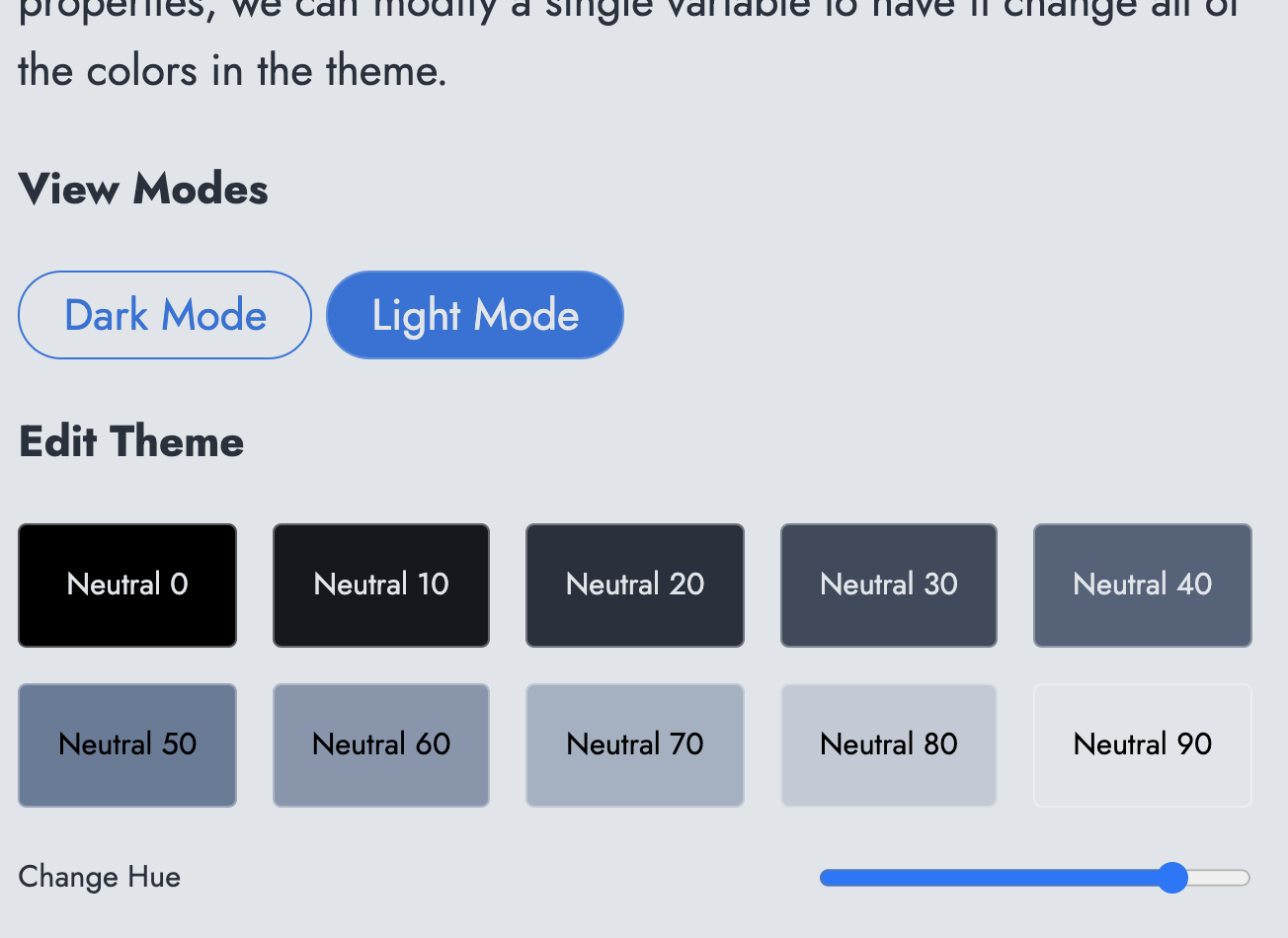Click the Change Hue label

[99, 877]
